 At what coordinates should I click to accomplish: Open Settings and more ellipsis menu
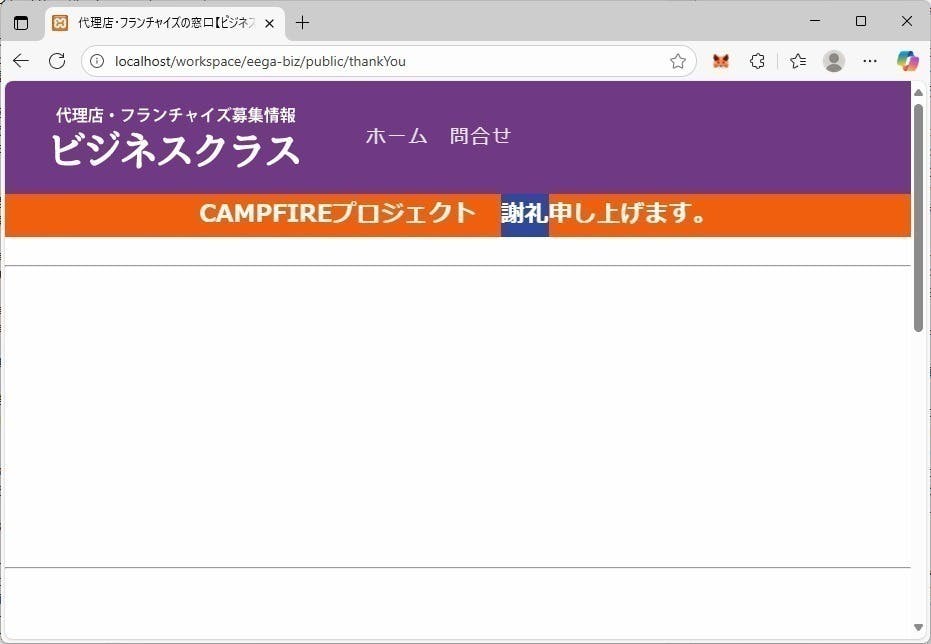870,61
